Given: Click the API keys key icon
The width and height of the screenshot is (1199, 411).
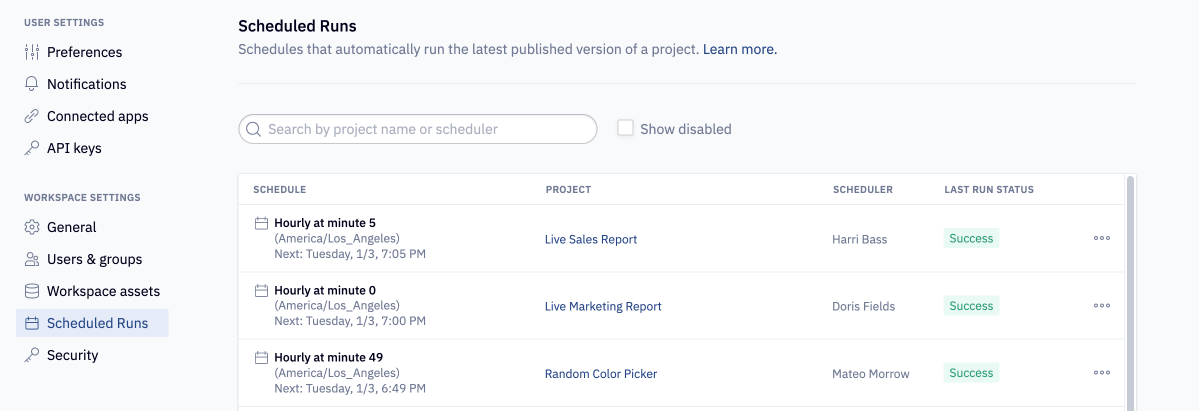Looking at the screenshot, I should (x=31, y=148).
